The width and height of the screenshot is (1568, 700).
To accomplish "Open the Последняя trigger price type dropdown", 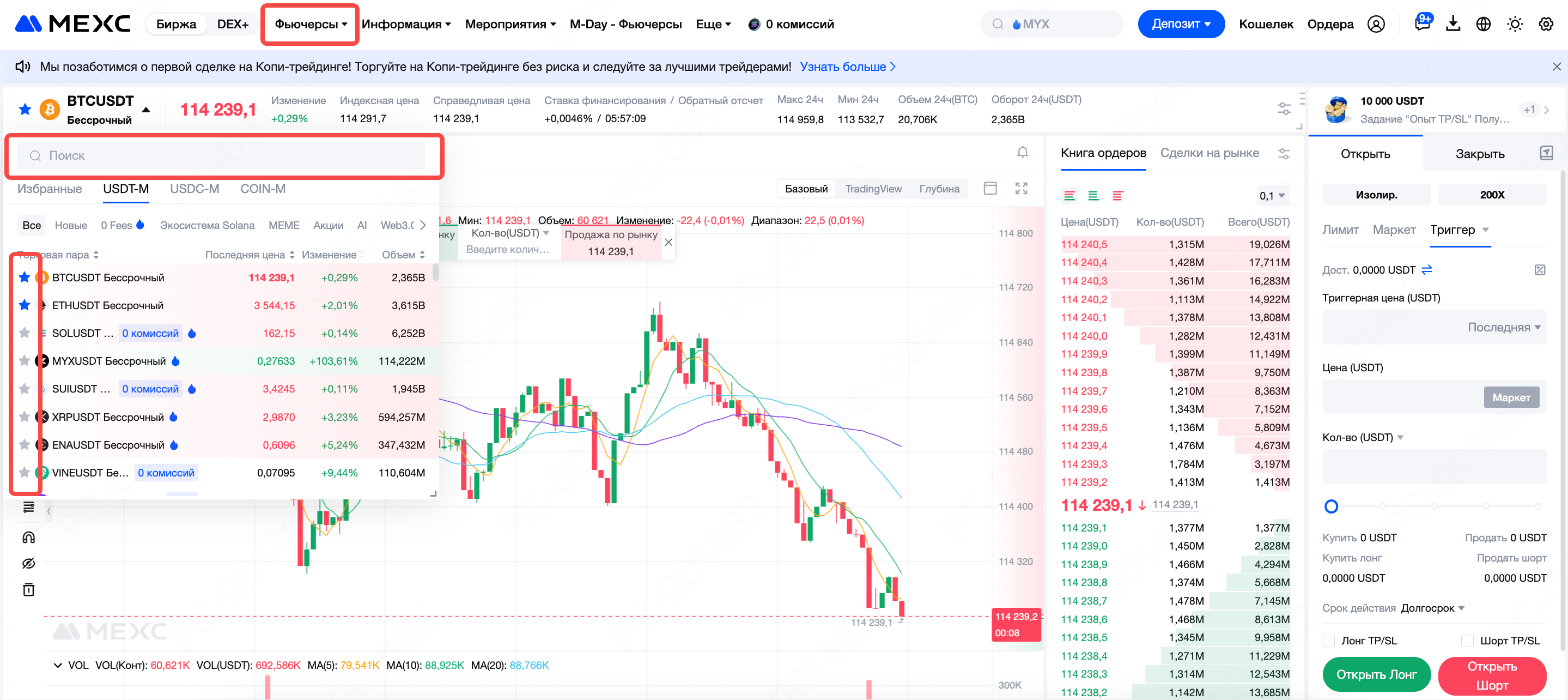I will click(1504, 327).
